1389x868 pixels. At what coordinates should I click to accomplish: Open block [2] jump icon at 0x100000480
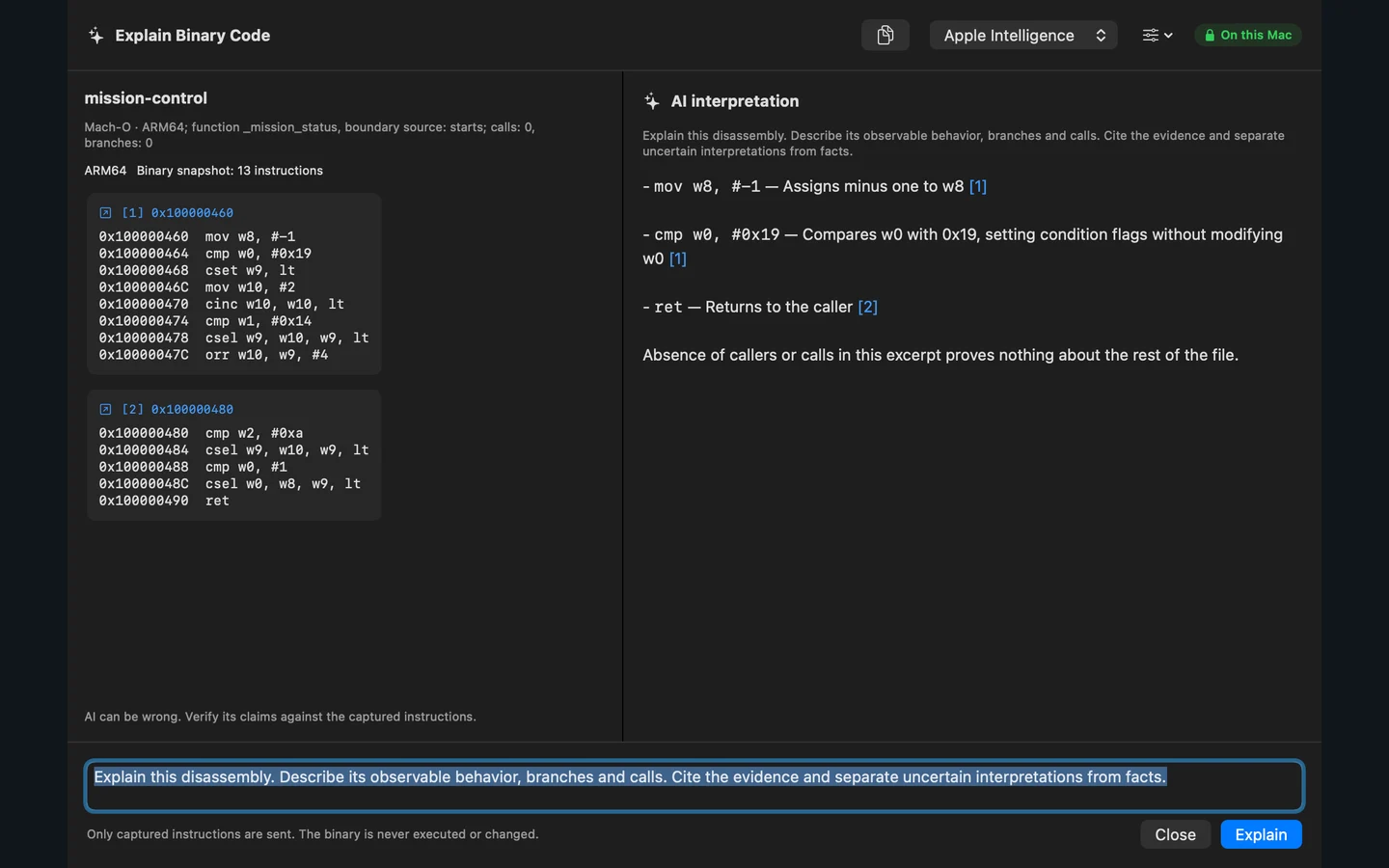click(x=105, y=410)
